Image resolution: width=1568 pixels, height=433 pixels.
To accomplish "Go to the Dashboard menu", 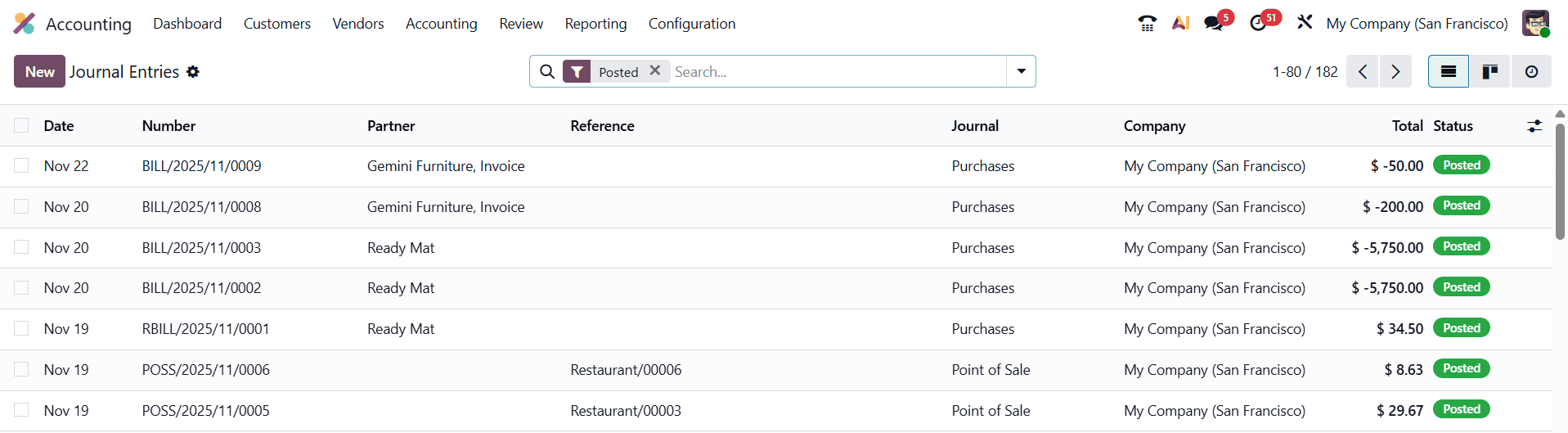I will coord(187,24).
